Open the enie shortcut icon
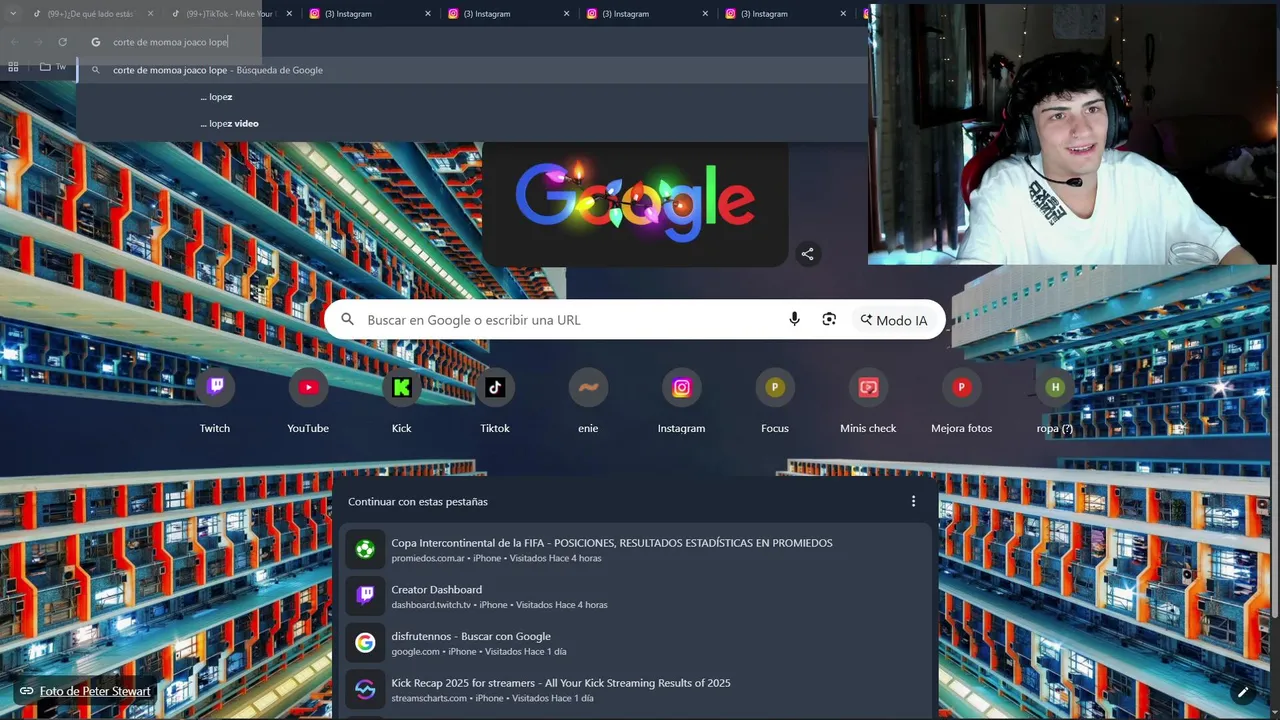Screen dimensions: 1280x720 coord(588,387)
